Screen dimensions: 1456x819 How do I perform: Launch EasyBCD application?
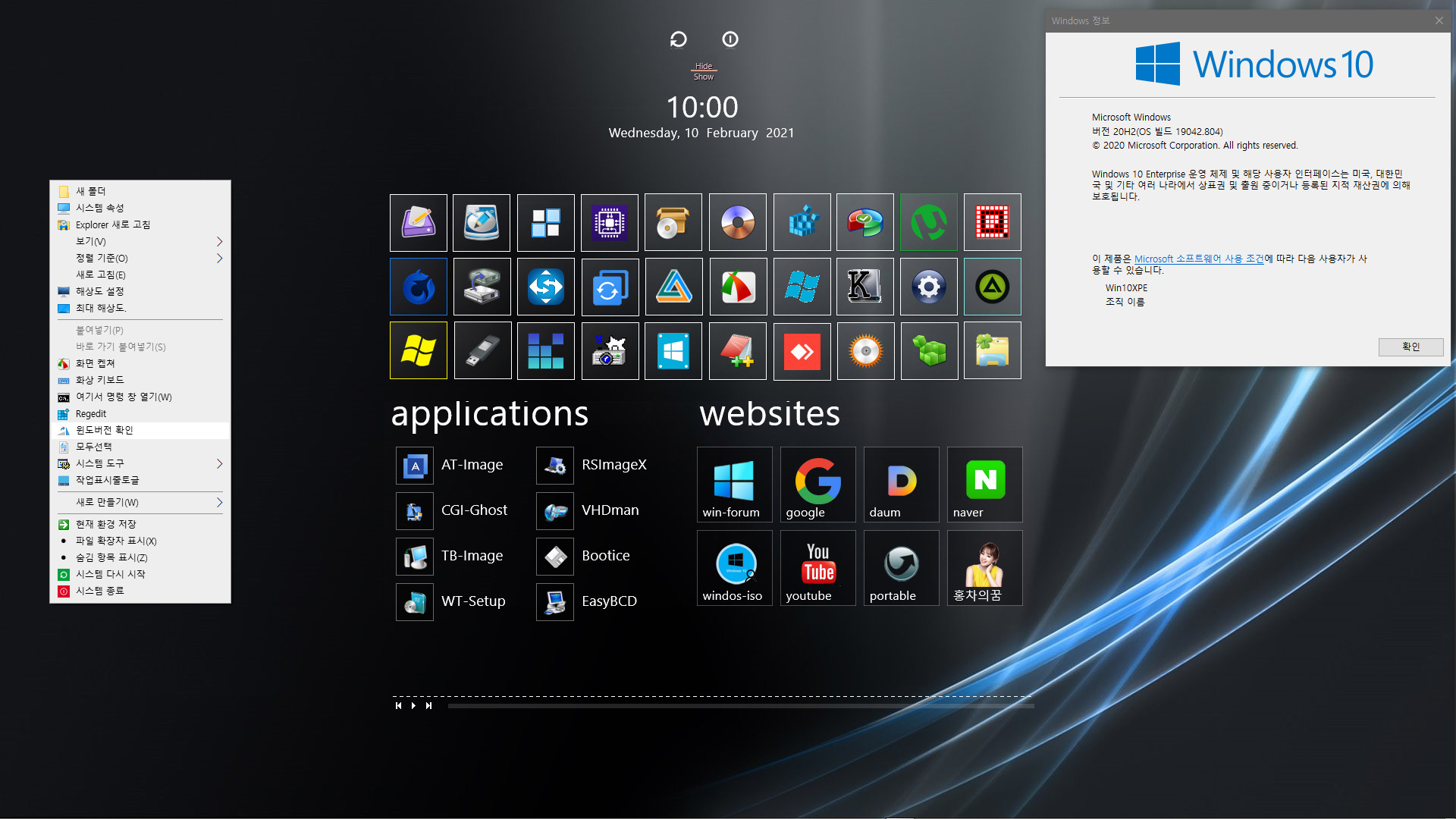[588, 601]
